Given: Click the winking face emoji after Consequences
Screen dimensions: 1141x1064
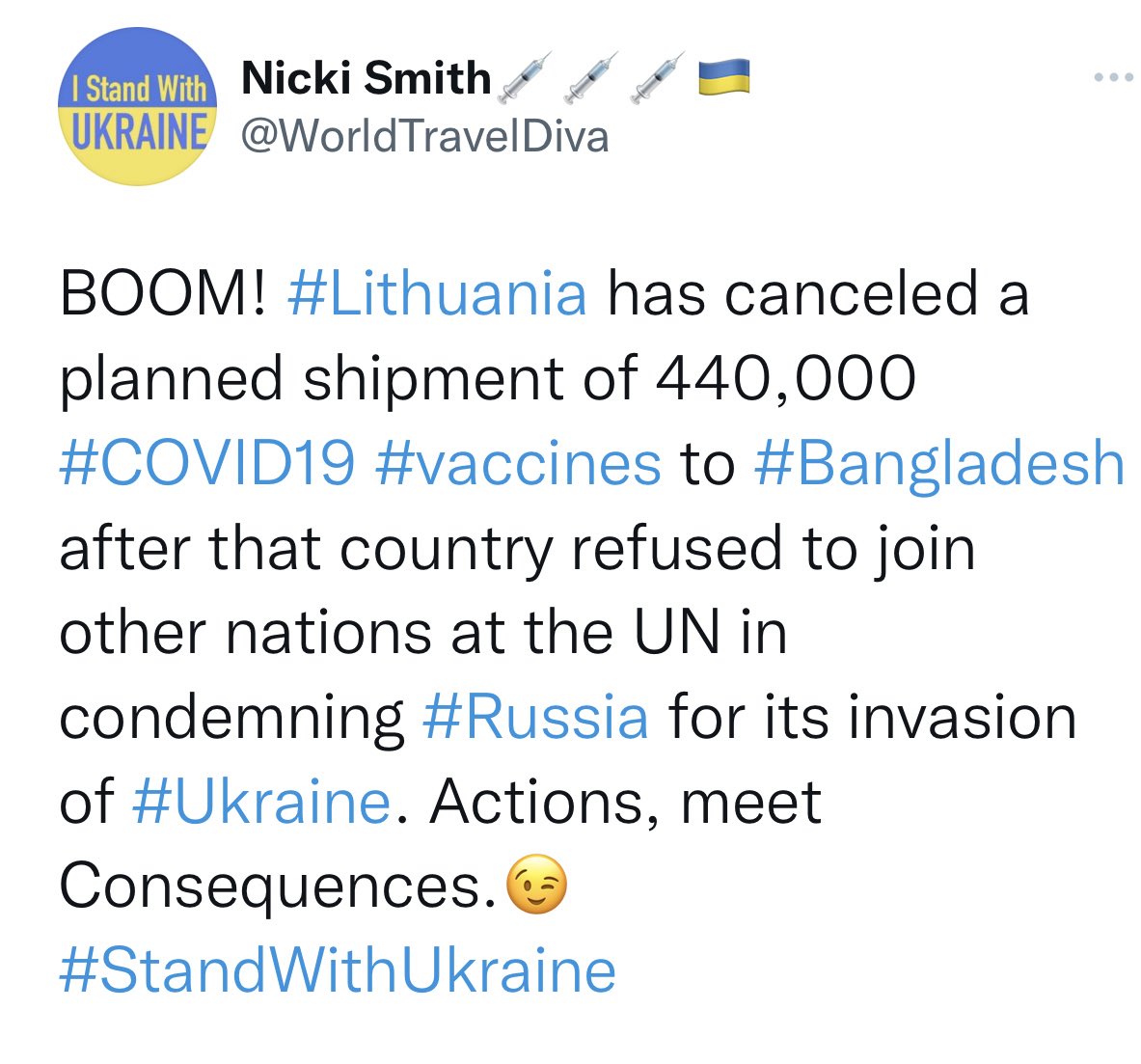Looking at the screenshot, I should 536,885.
